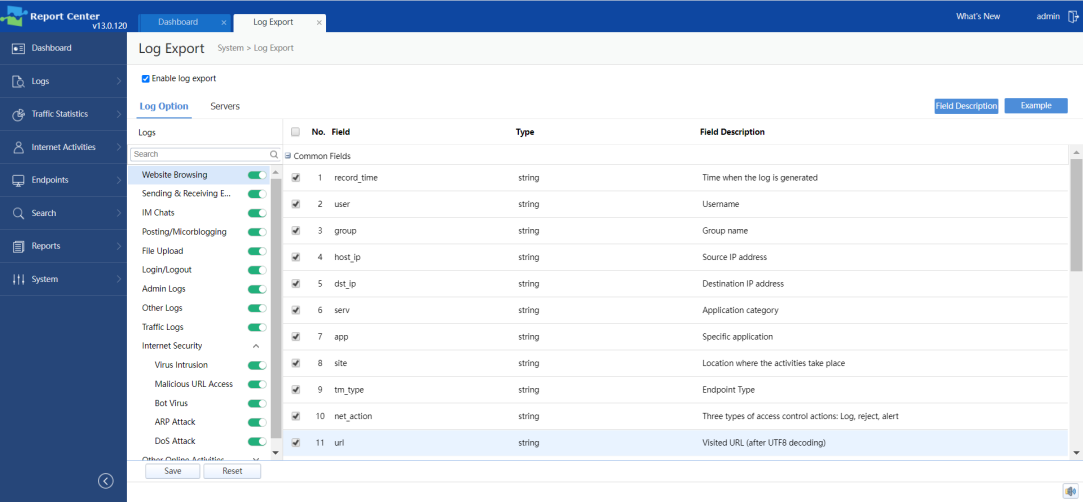Select the Endpoints monitor icon
The width and height of the screenshot is (1083, 502).
[x=18, y=180]
